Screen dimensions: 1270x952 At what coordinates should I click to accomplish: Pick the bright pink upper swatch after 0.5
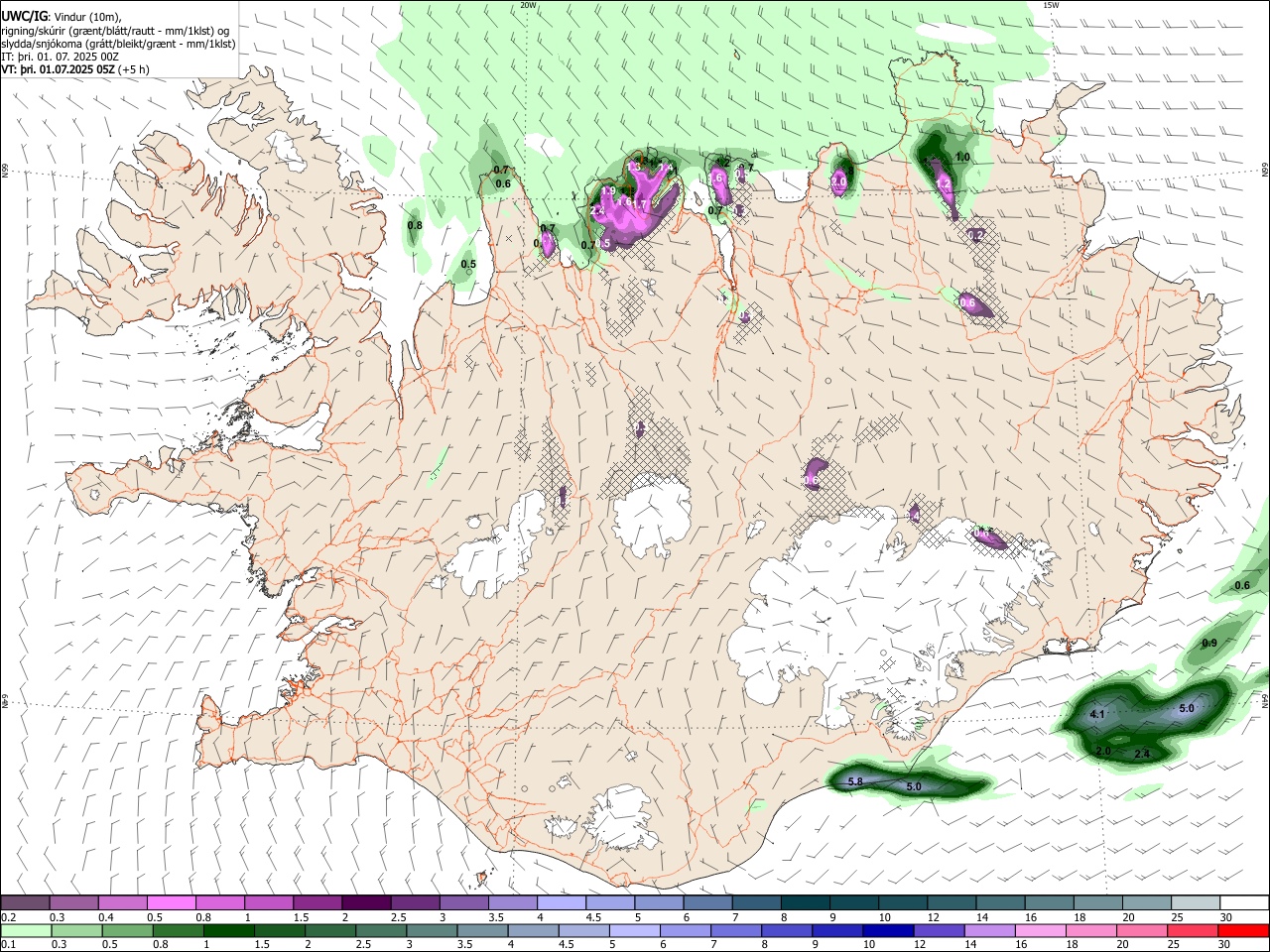[x=172, y=902]
